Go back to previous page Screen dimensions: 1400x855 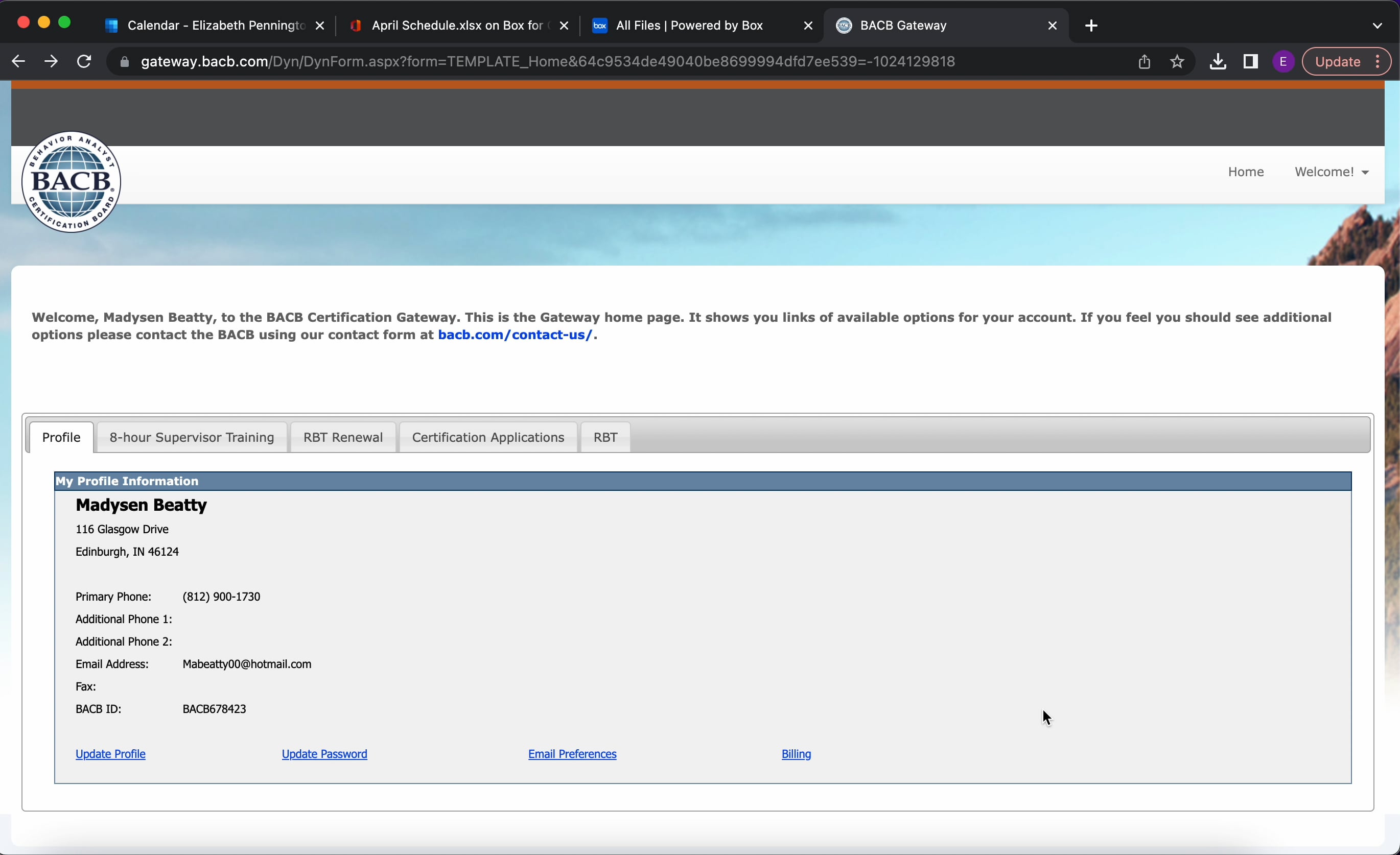click(18, 61)
